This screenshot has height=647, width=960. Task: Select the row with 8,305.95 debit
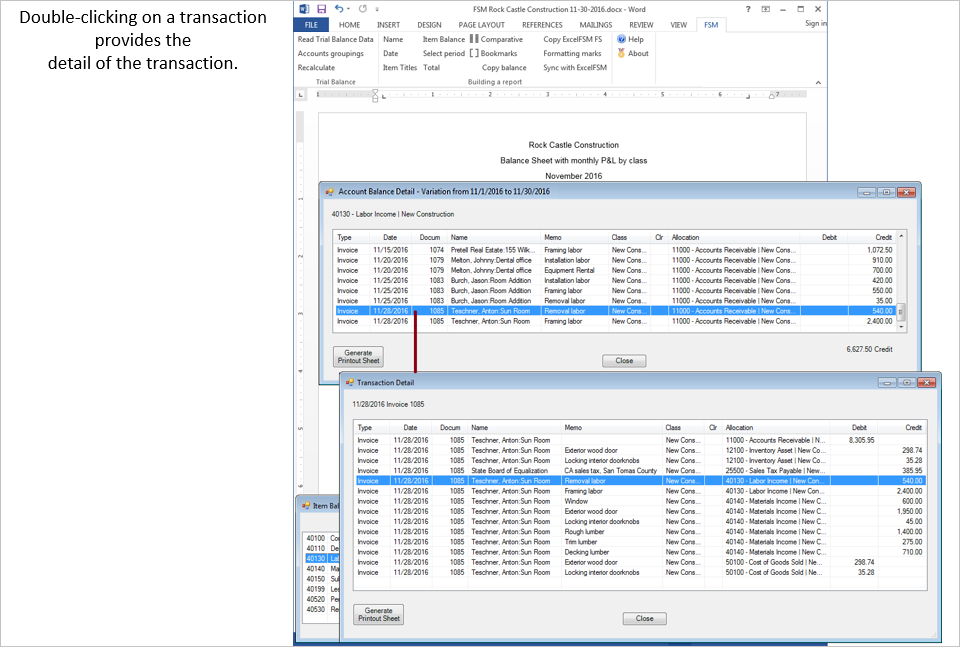pyautogui.click(x=640, y=439)
